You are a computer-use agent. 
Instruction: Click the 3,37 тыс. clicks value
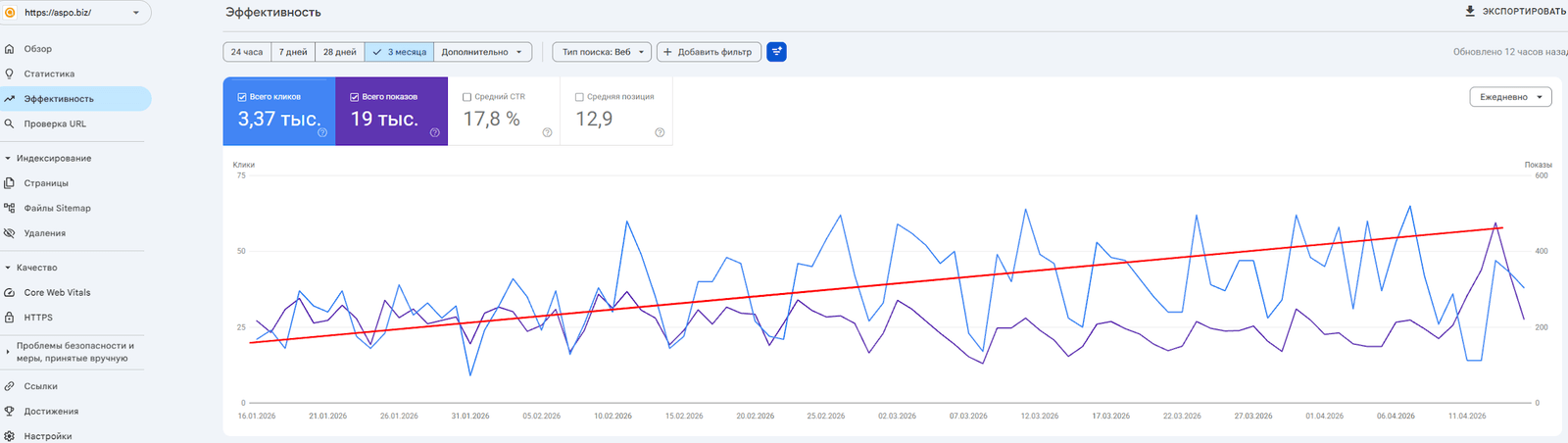[279, 119]
